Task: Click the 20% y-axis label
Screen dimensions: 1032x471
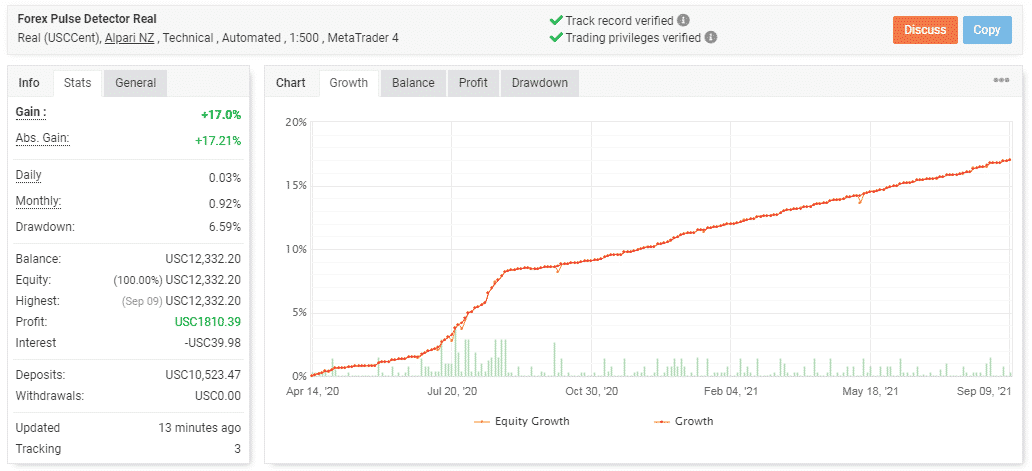Action: coord(296,122)
